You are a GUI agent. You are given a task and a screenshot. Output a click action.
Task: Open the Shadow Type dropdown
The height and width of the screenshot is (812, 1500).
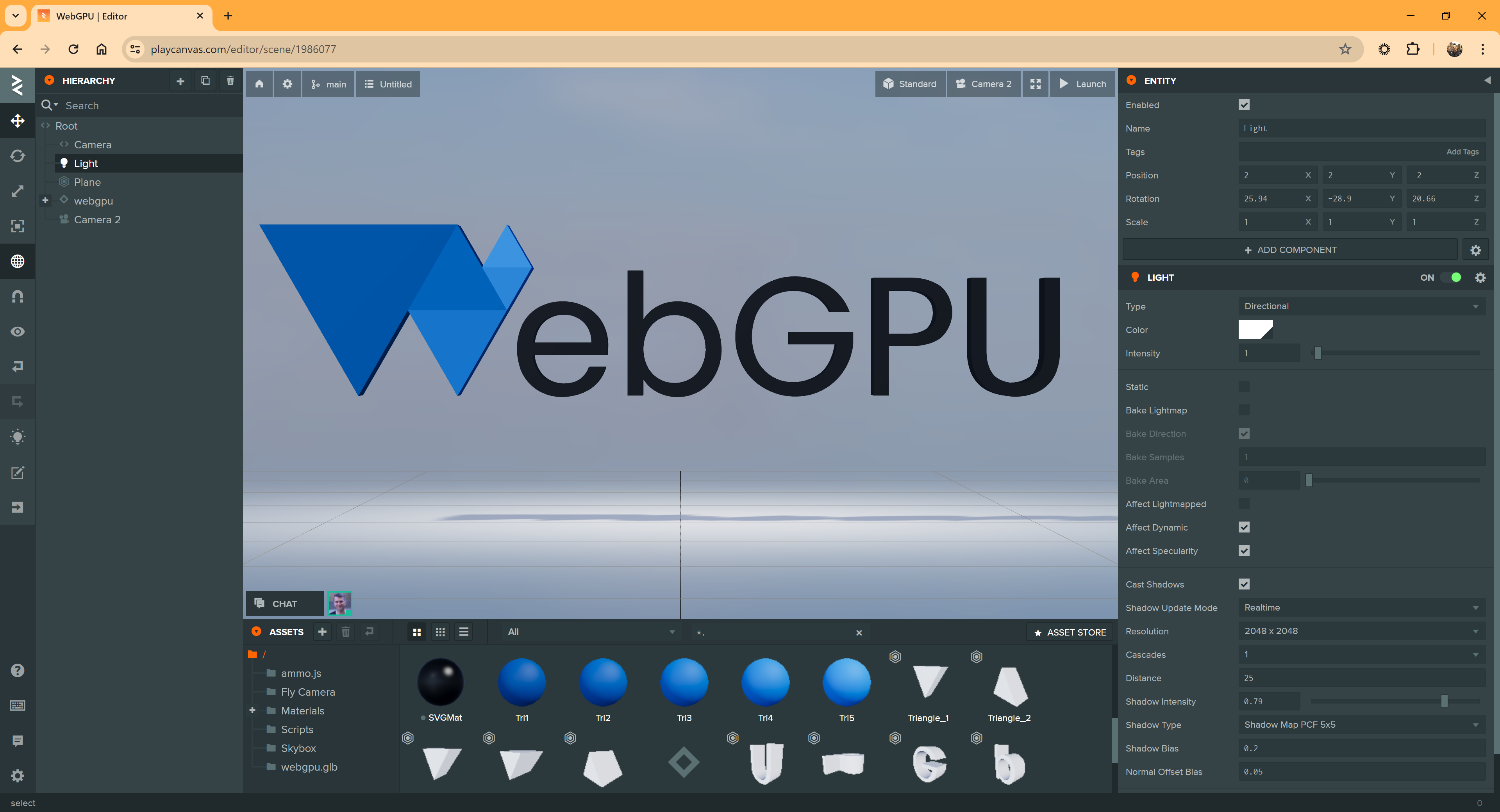(x=1361, y=725)
